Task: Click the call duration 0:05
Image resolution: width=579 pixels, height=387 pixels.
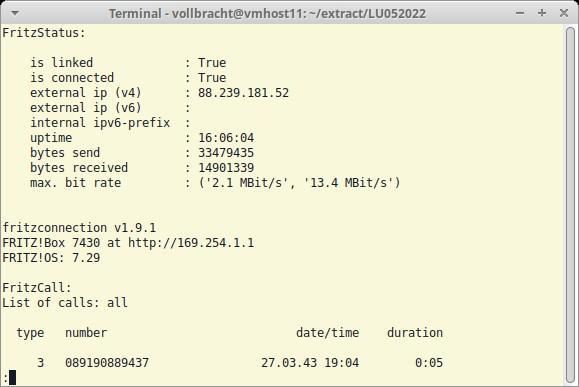Action: coord(429,363)
